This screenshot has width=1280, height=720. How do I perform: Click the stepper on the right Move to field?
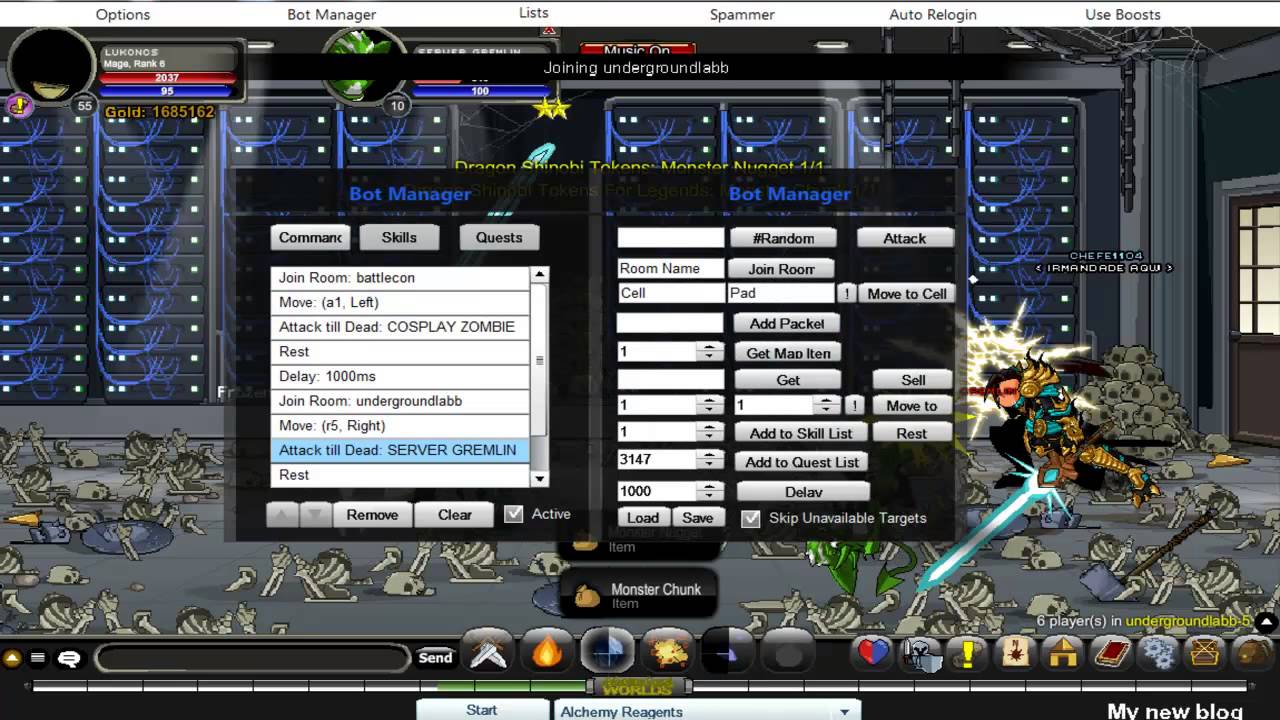(x=826, y=406)
